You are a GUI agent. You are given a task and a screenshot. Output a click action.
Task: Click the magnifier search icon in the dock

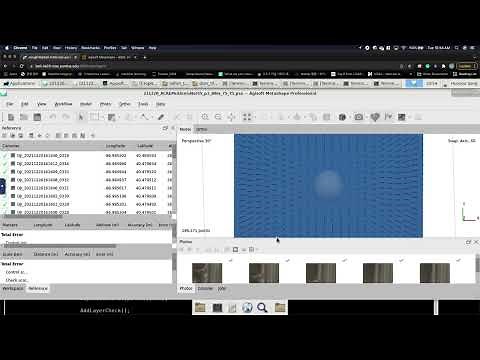262,308
